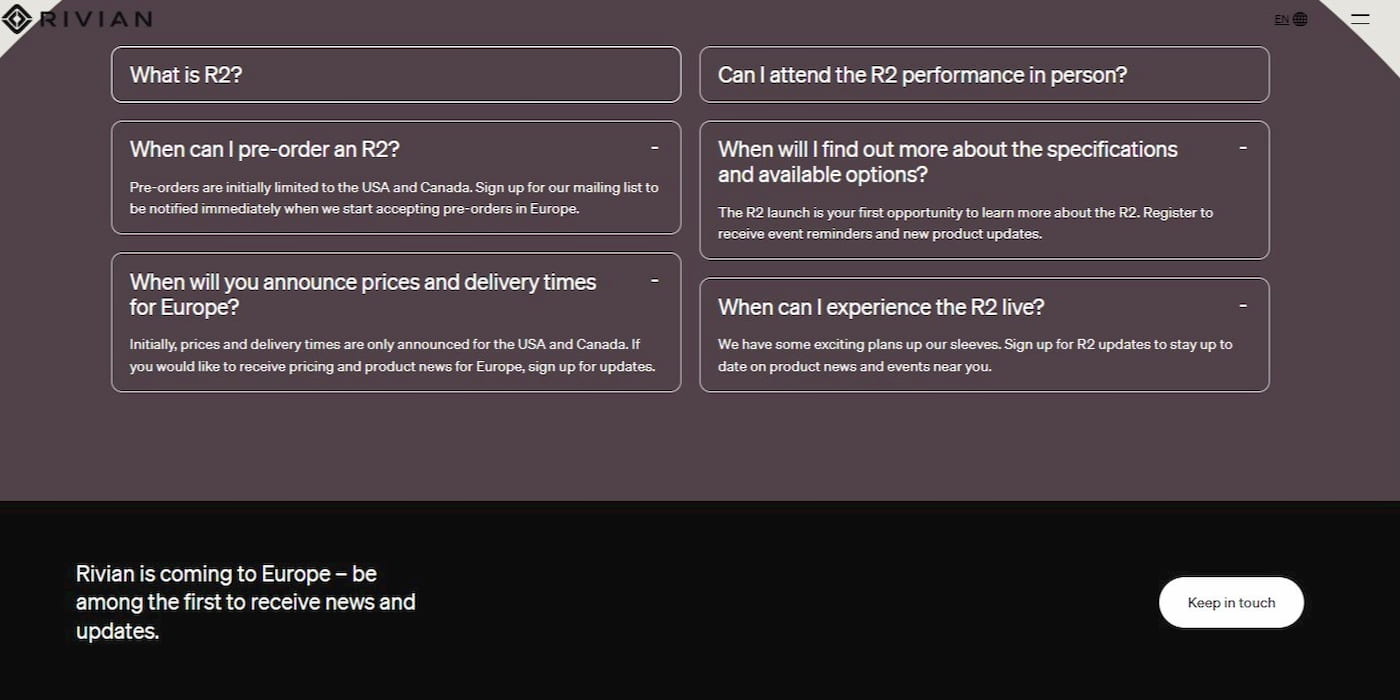Click the R2 live experience answer text
The image size is (1400, 700).
975,354
